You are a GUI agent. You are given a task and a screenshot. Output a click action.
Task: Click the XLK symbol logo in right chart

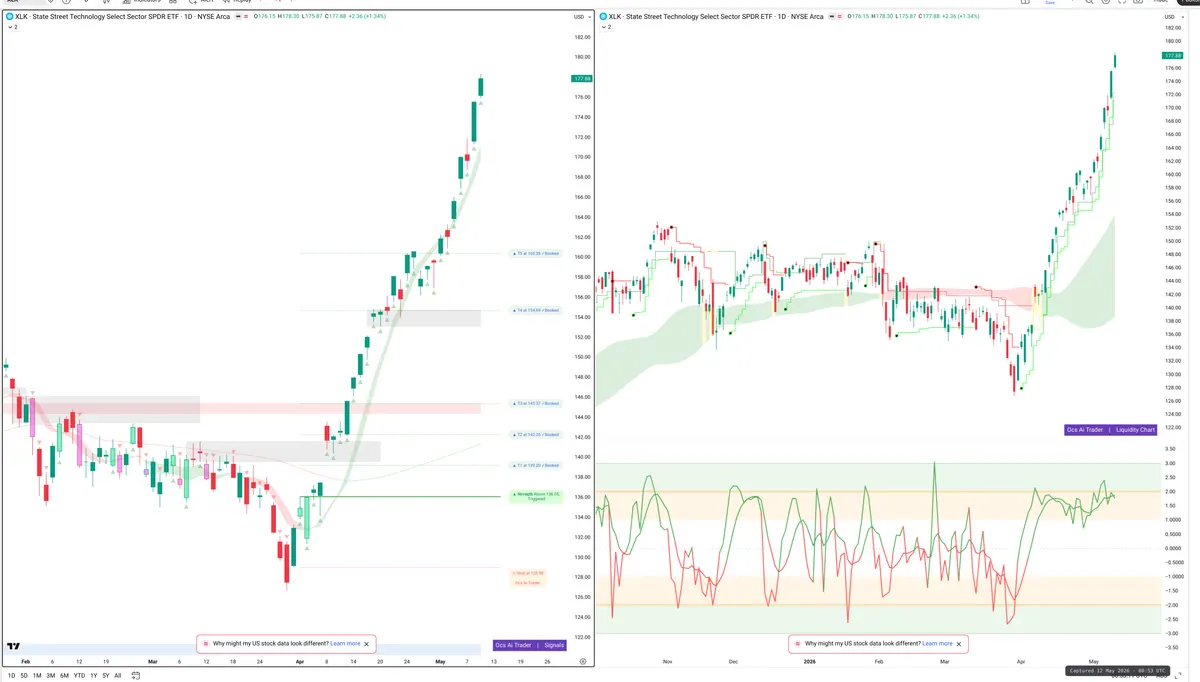tap(603, 17)
